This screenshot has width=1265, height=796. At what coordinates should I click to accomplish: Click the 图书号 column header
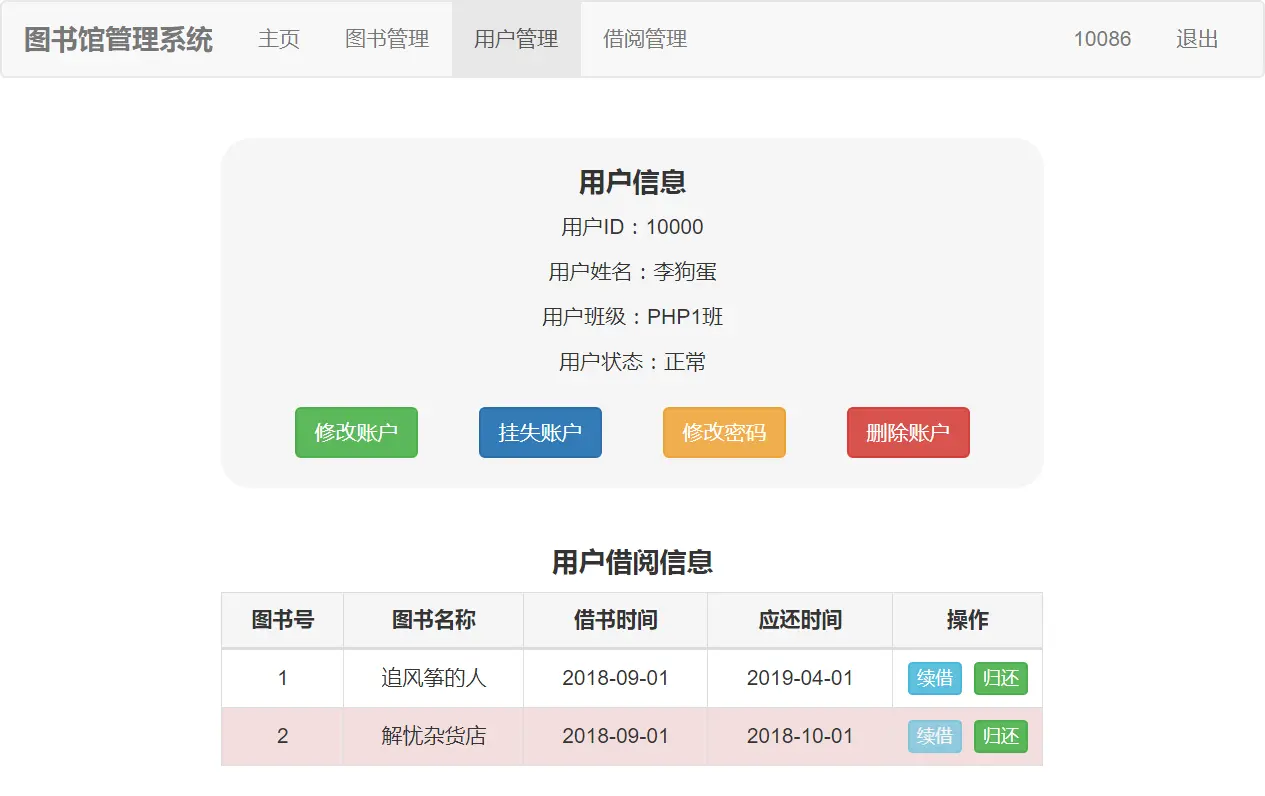pos(282,620)
